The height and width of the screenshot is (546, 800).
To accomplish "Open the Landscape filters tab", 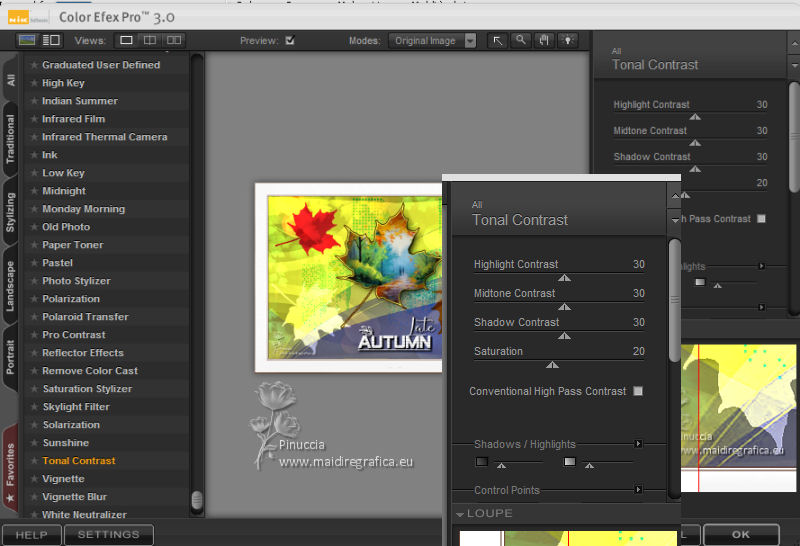I will (x=10, y=286).
